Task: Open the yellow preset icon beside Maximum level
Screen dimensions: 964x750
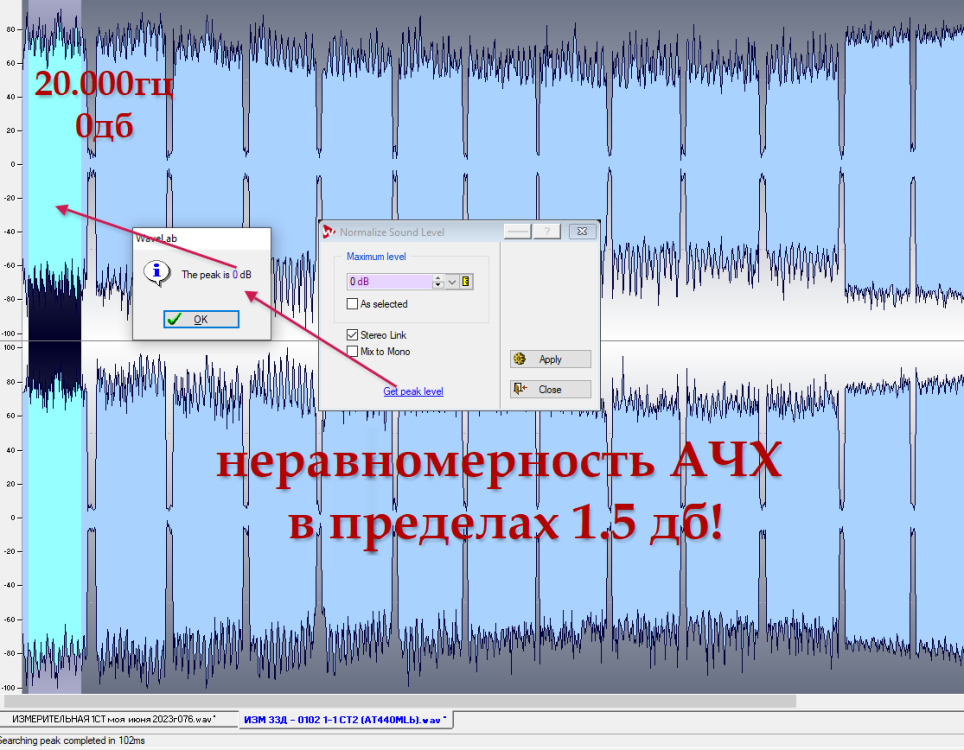Action: 467,282
